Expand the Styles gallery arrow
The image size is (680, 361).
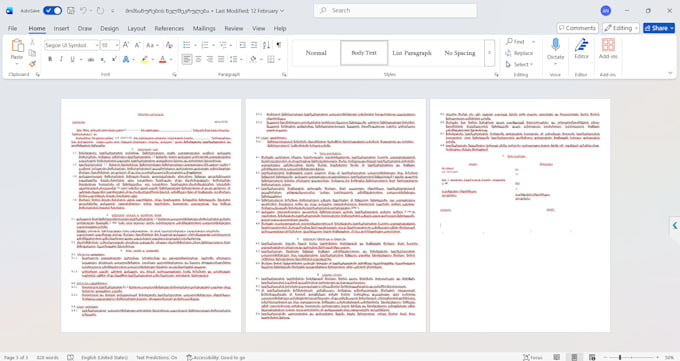point(489,53)
